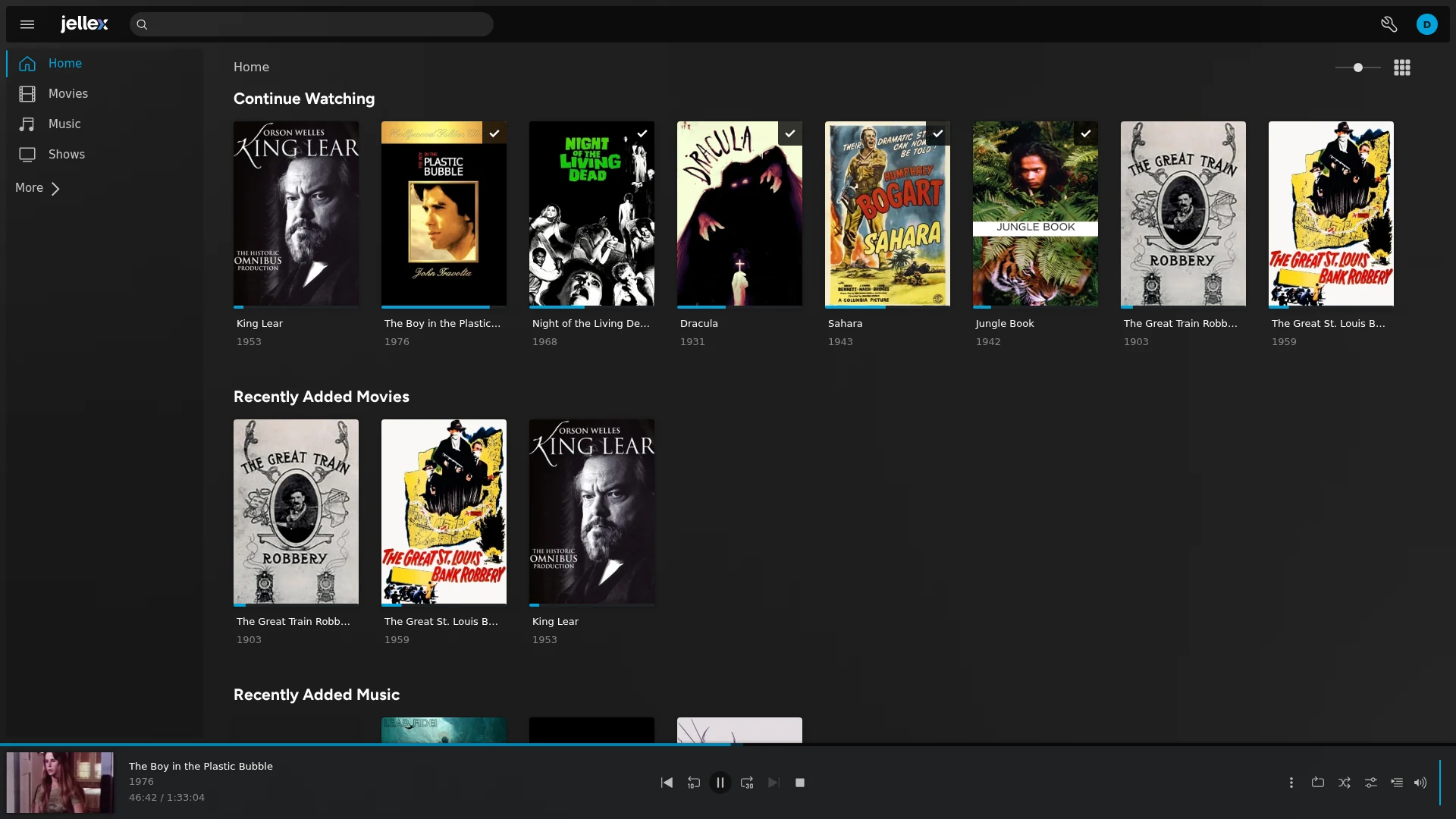Open player more options menu
The width and height of the screenshot is (1456, 819).
point(1291,783)
